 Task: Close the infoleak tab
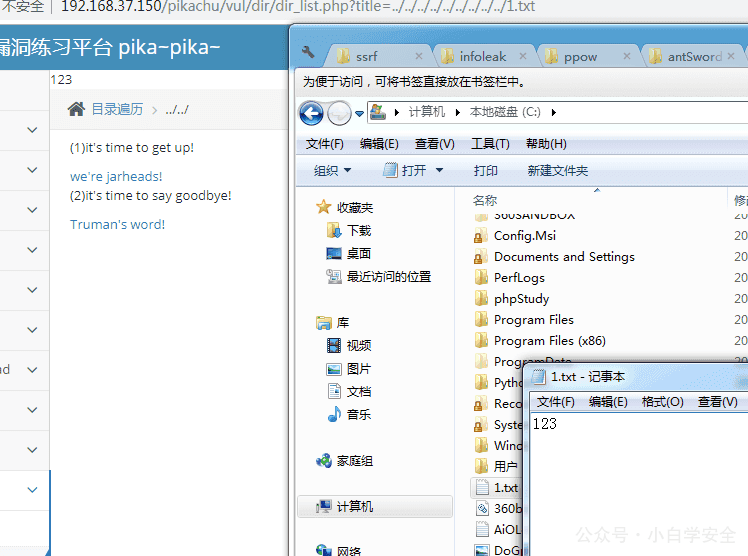(523, 56)
